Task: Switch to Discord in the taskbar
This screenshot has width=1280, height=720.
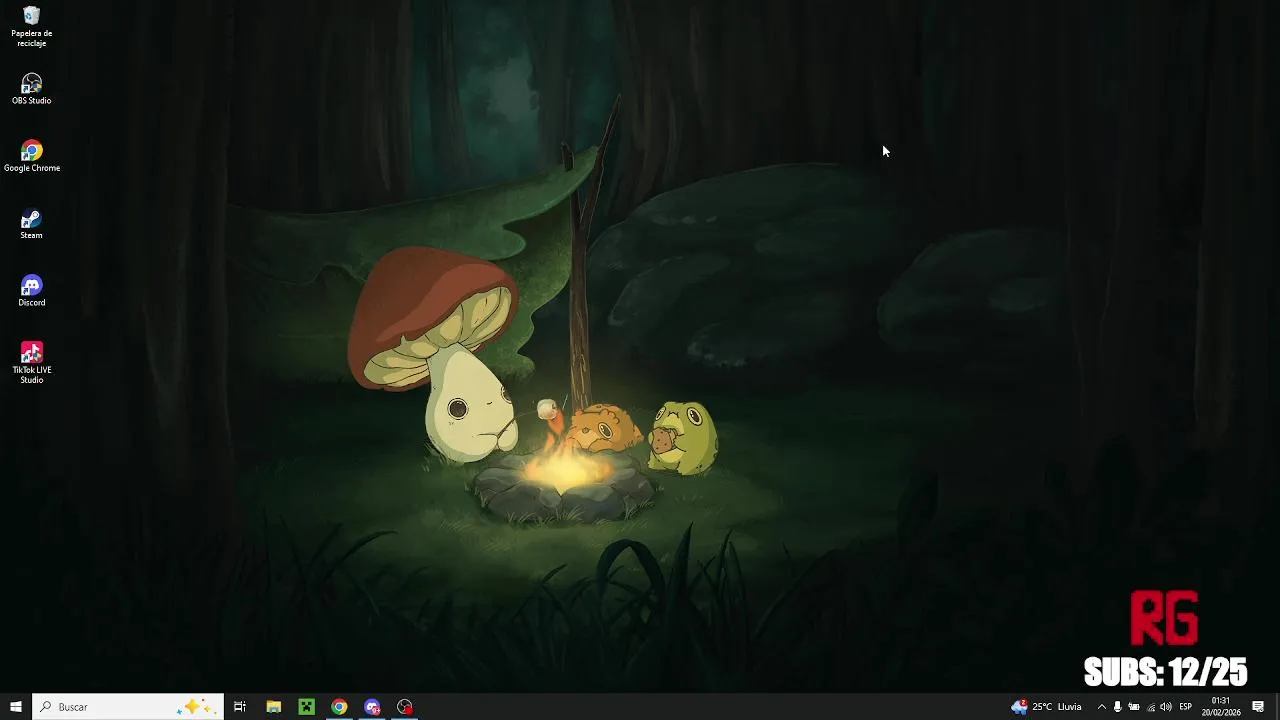Action: pyautogui.click(x=372, y=707)
